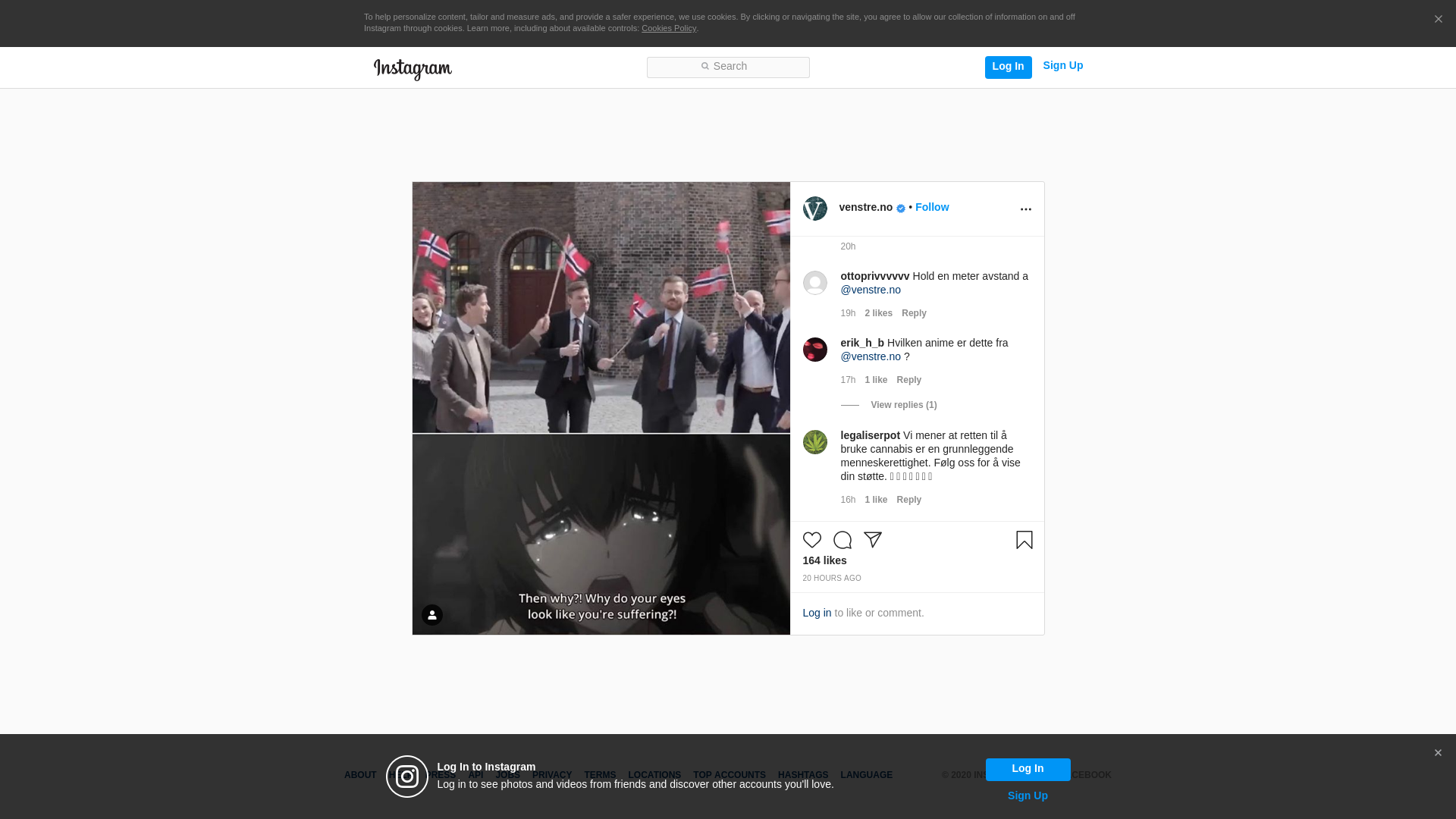Viewport: 1456px width, 819px height.
Task: Click the Instagram logo
Action: (x=413, y=69)
